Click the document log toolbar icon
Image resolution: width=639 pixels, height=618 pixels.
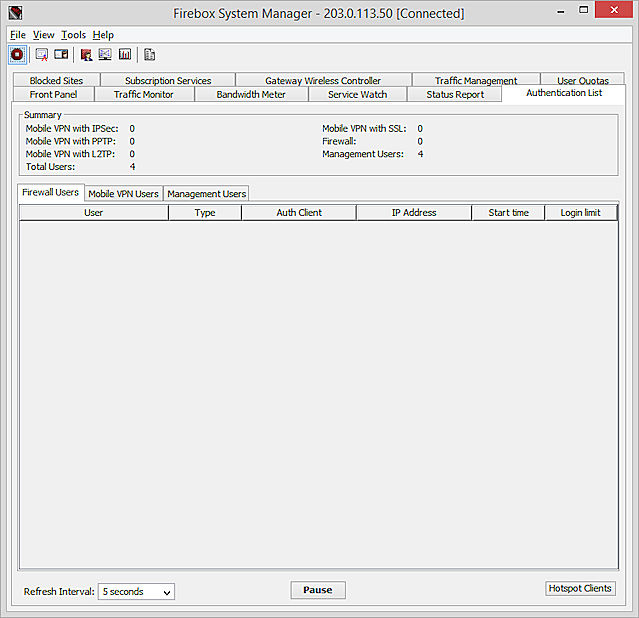150,54
